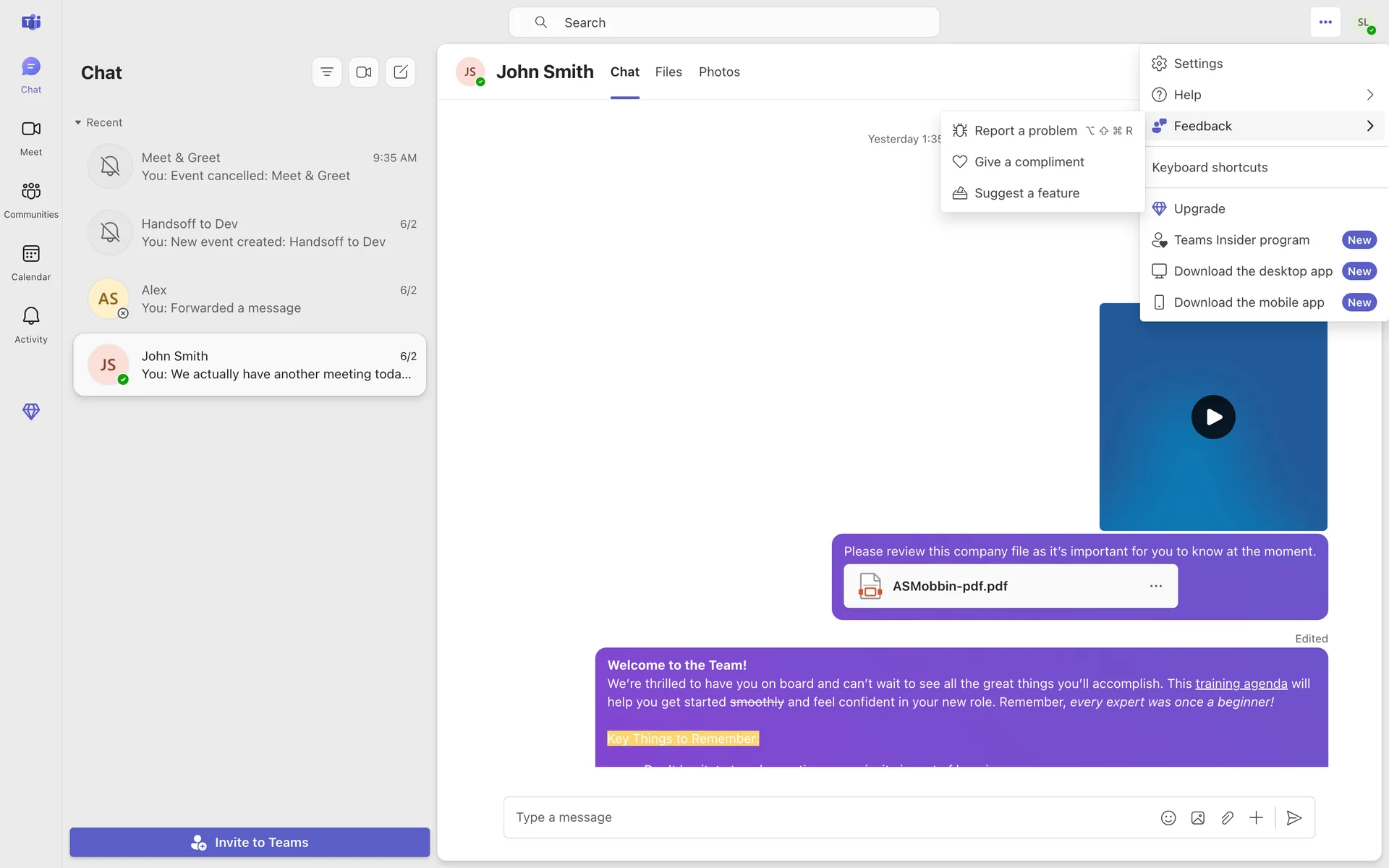Image resolution: width=1389 pixels, height=868 pixels.
Task: Send the message with arrow icon
Action: [x=1294, y=817]
